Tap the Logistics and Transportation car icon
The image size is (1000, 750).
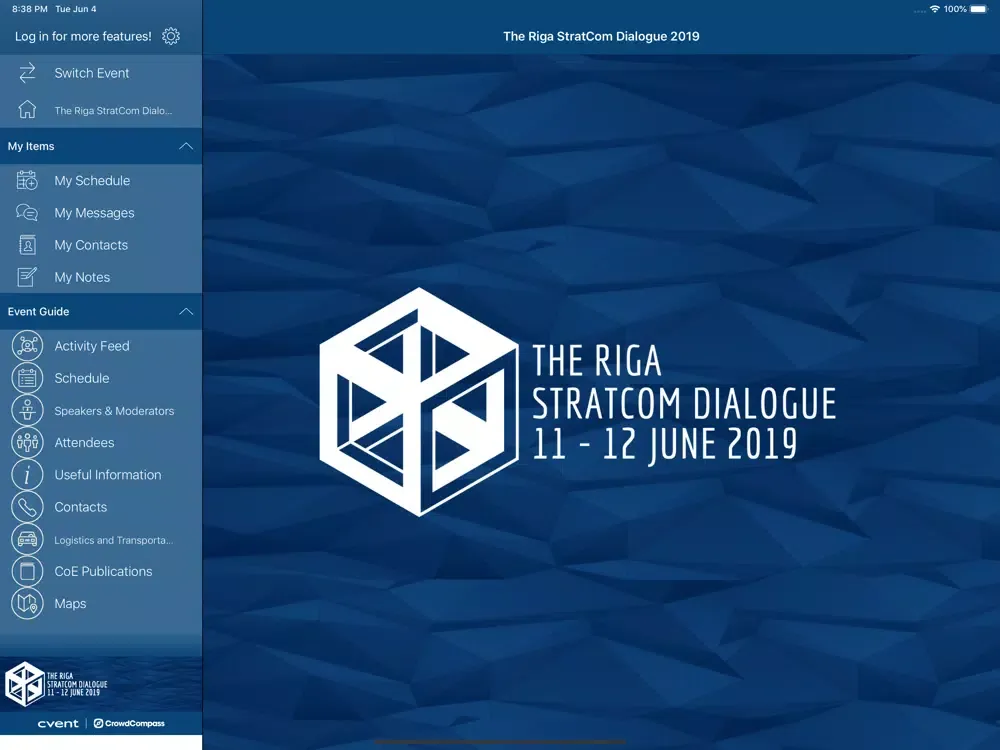27,540
